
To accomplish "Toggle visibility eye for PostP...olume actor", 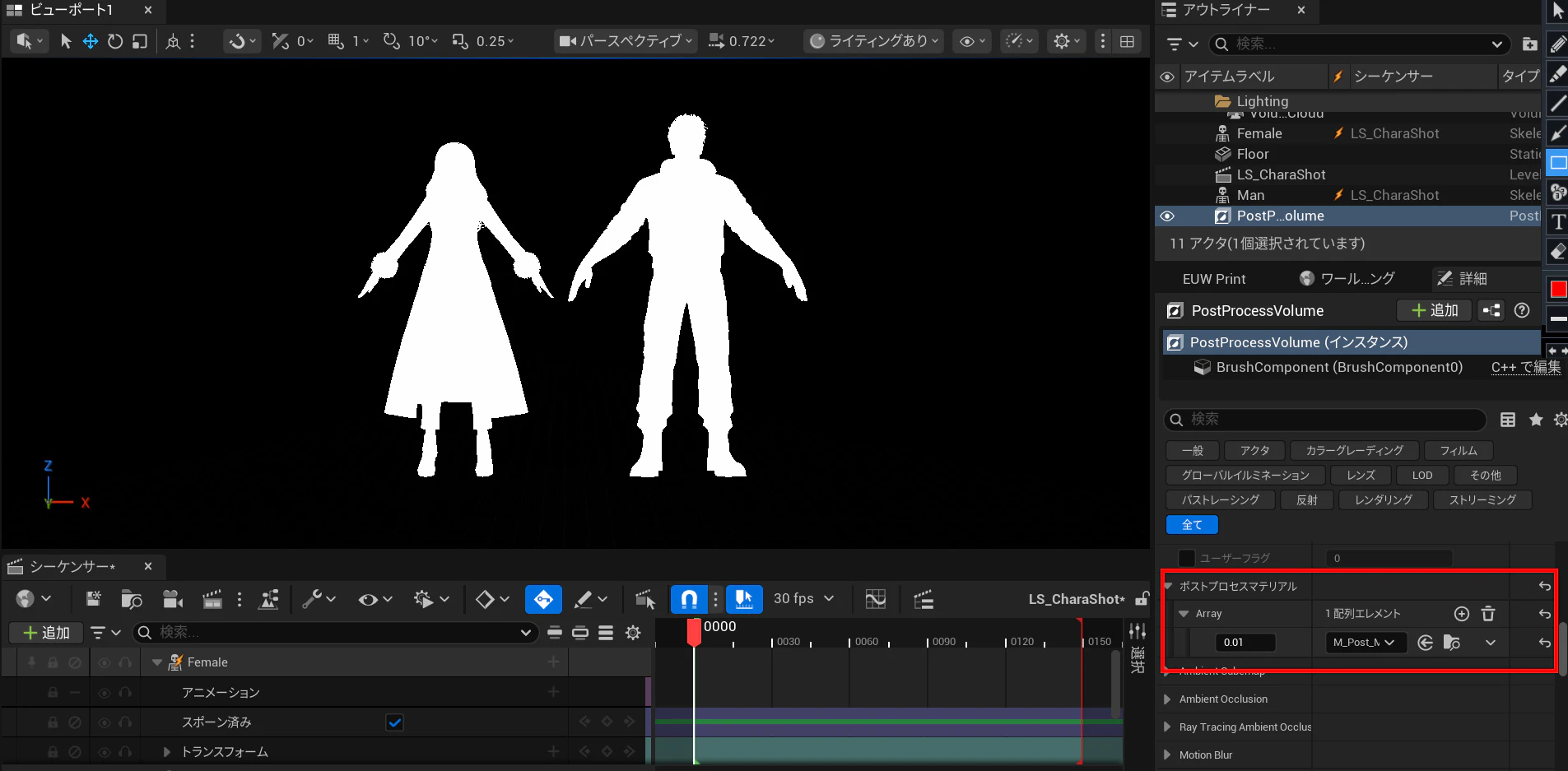I will tap(1167, 216).
